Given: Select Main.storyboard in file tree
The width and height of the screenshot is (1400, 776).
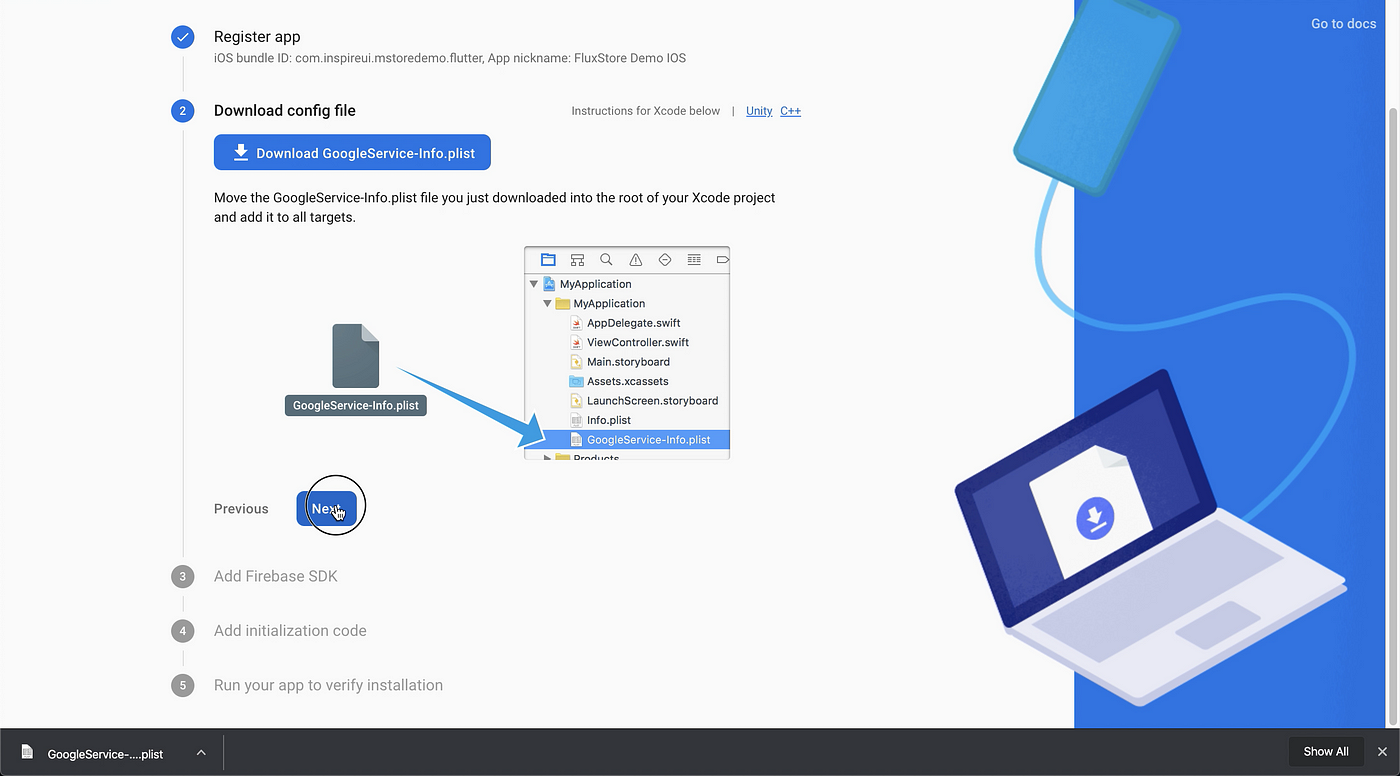Looking at the screenshot, I should point(628,362).
